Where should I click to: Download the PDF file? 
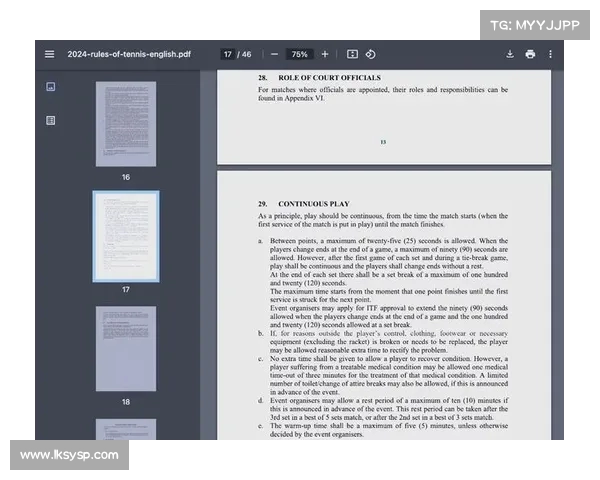pyautogui.click(x=510, y=54)
